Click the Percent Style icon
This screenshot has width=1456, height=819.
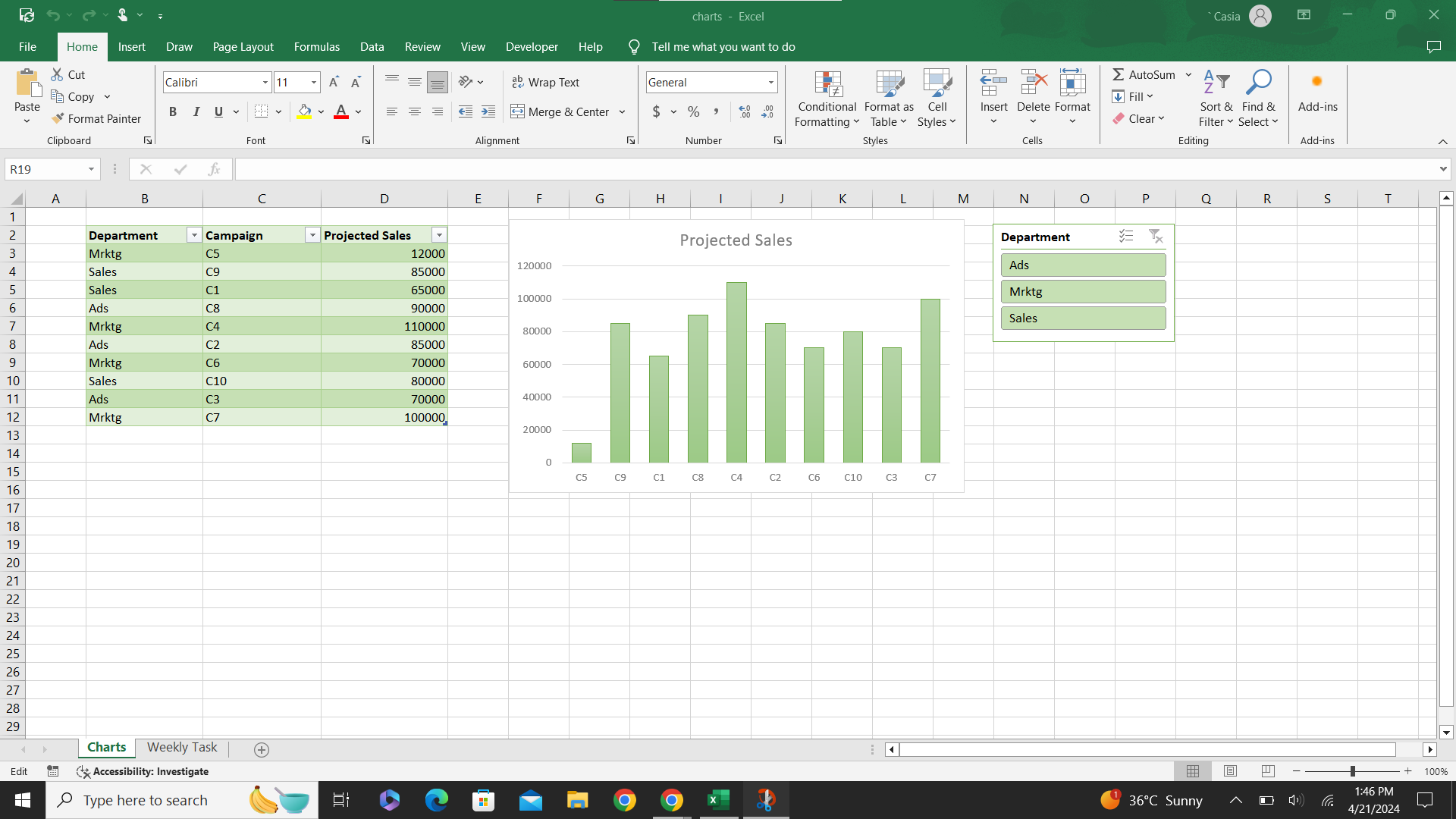(x=693, y=111)
